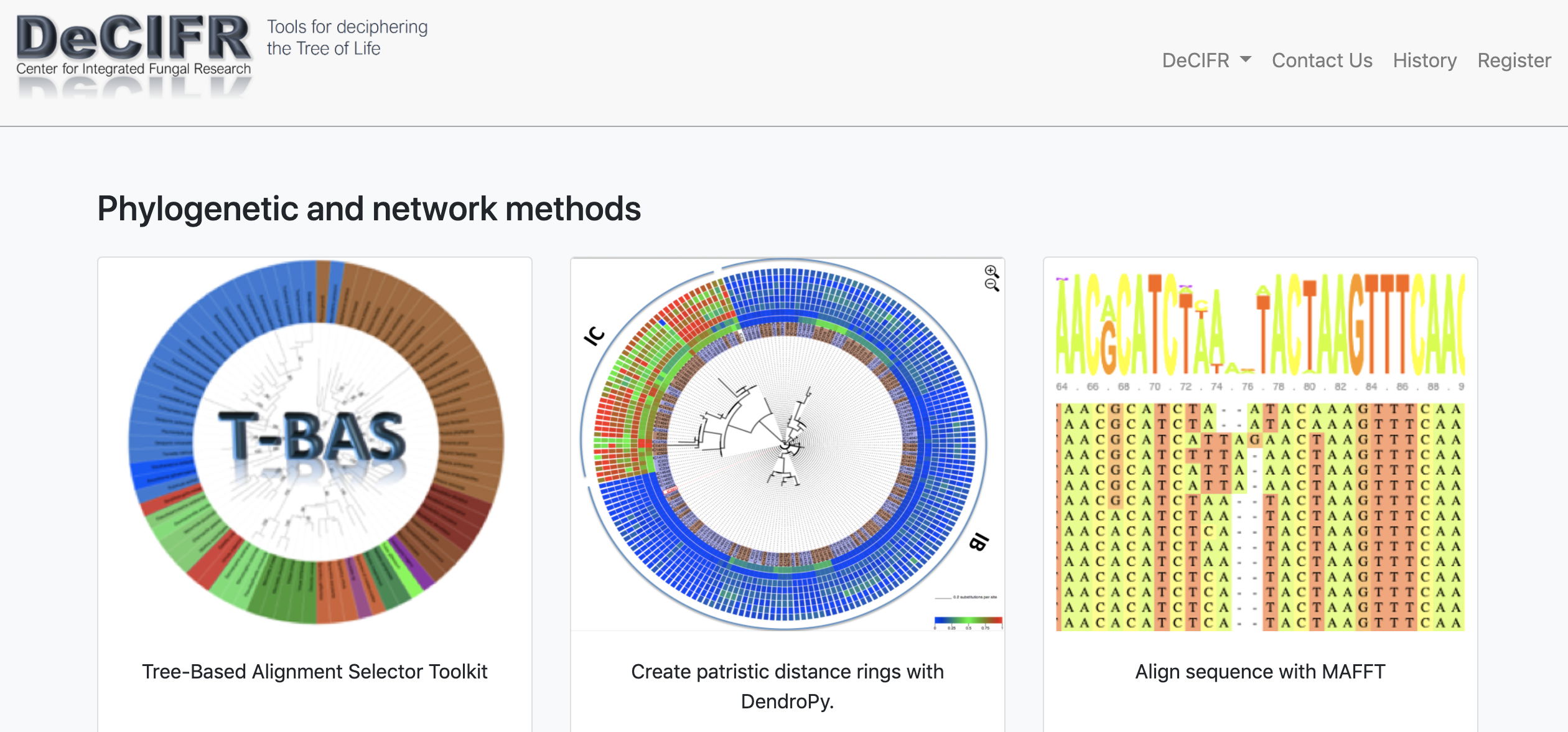This screenshot has height=732, width=1568.
Task: Open the DeCIFR dropdown menu
Action: coord(1206,60)
